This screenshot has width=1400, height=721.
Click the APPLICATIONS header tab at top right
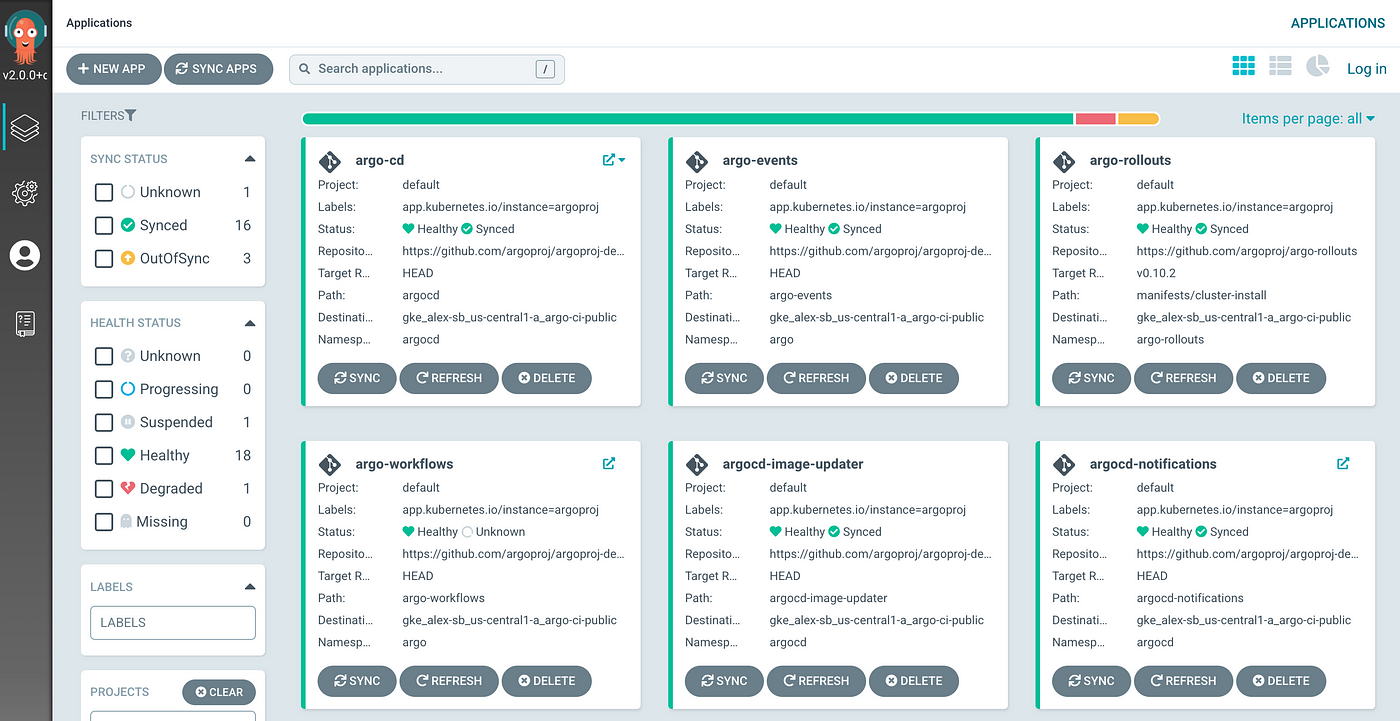click(1337, 23)
